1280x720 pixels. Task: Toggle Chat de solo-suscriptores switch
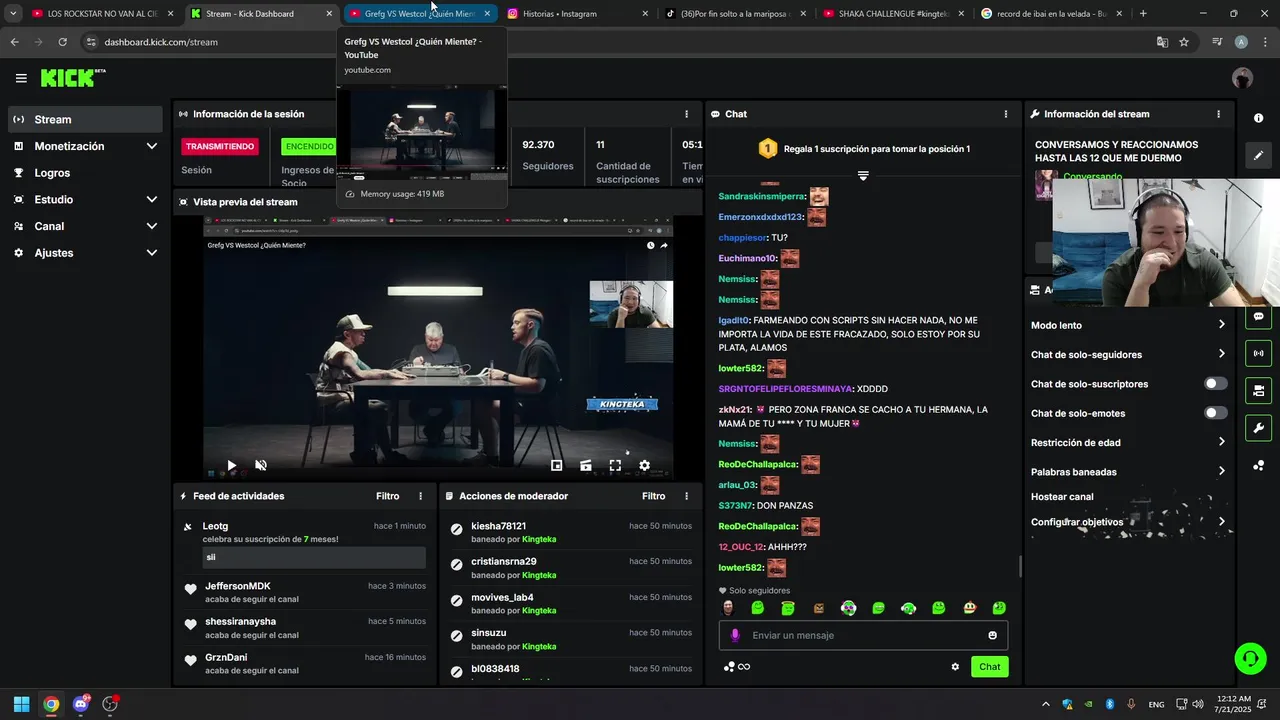pos(1215,384)
